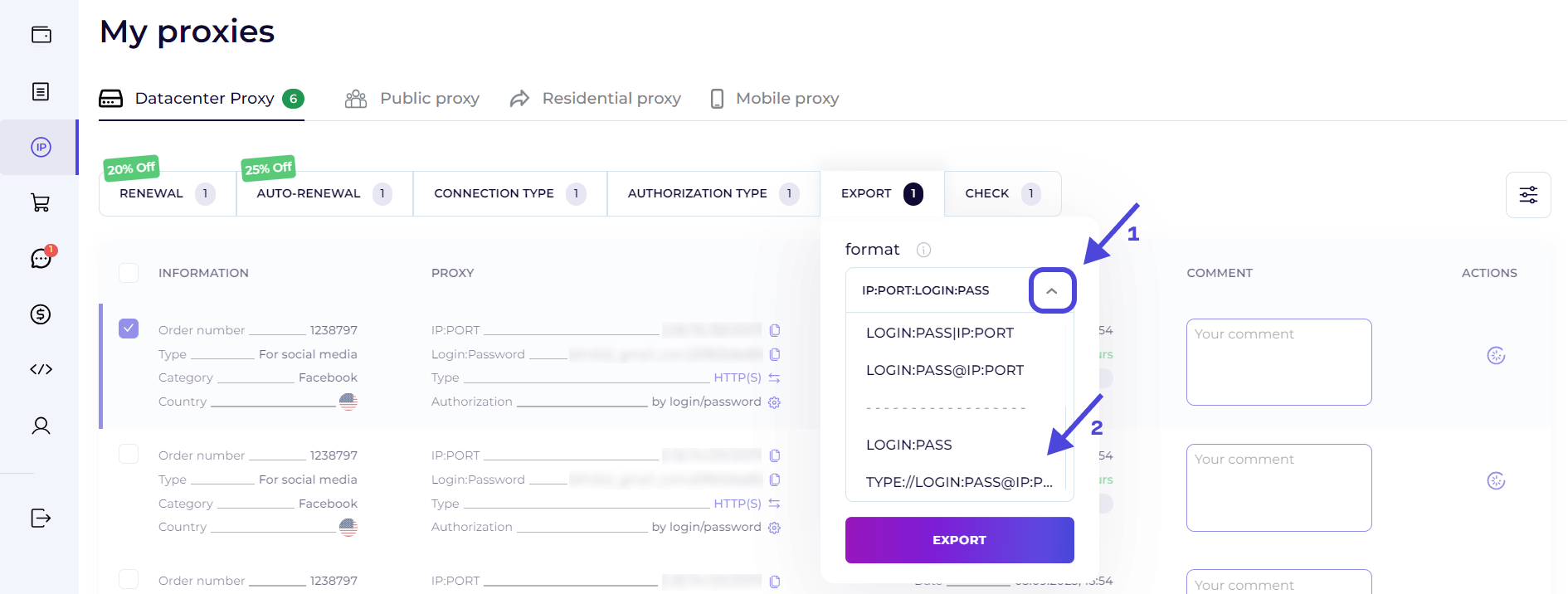Open authorization gear icon in first proxy row
This screenshot has height=594, width=1568.
click(x=774, y=402)
